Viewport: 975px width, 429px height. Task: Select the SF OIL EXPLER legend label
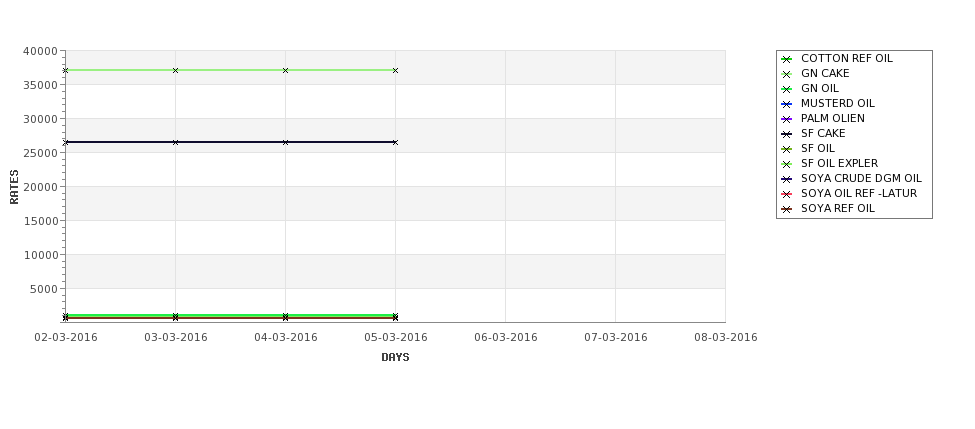(839, 163)
